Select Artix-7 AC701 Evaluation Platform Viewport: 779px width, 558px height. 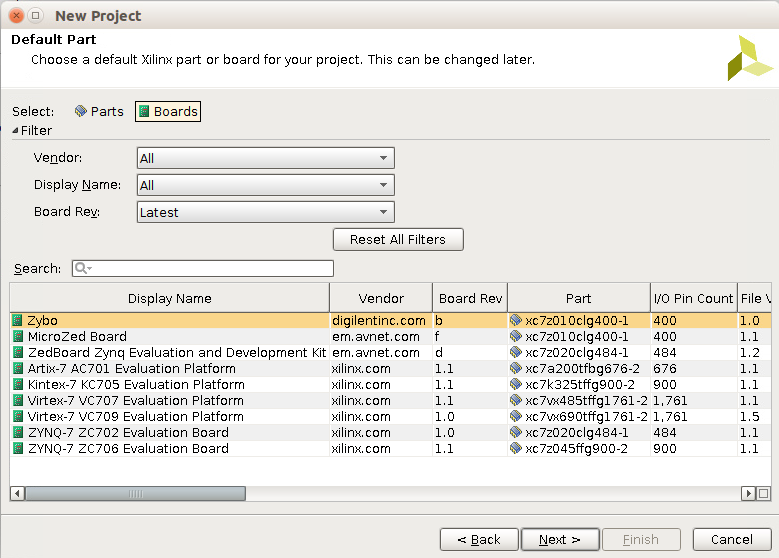coord(390,368)
